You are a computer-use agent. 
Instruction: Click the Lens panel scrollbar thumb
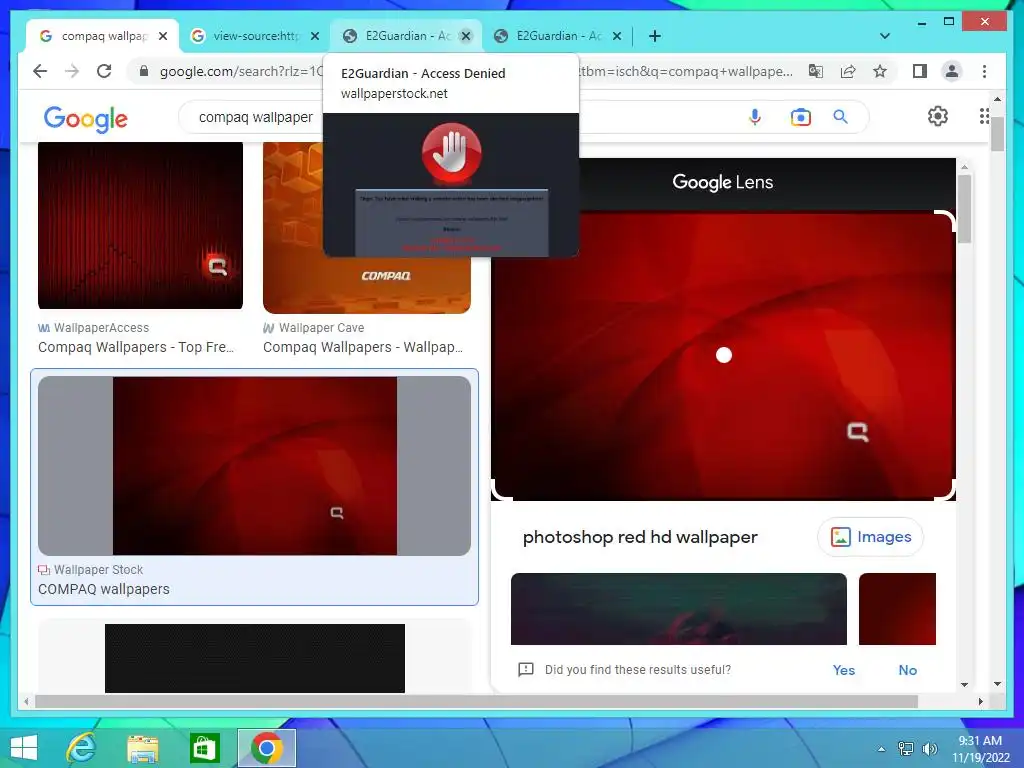tap(965, 209)
